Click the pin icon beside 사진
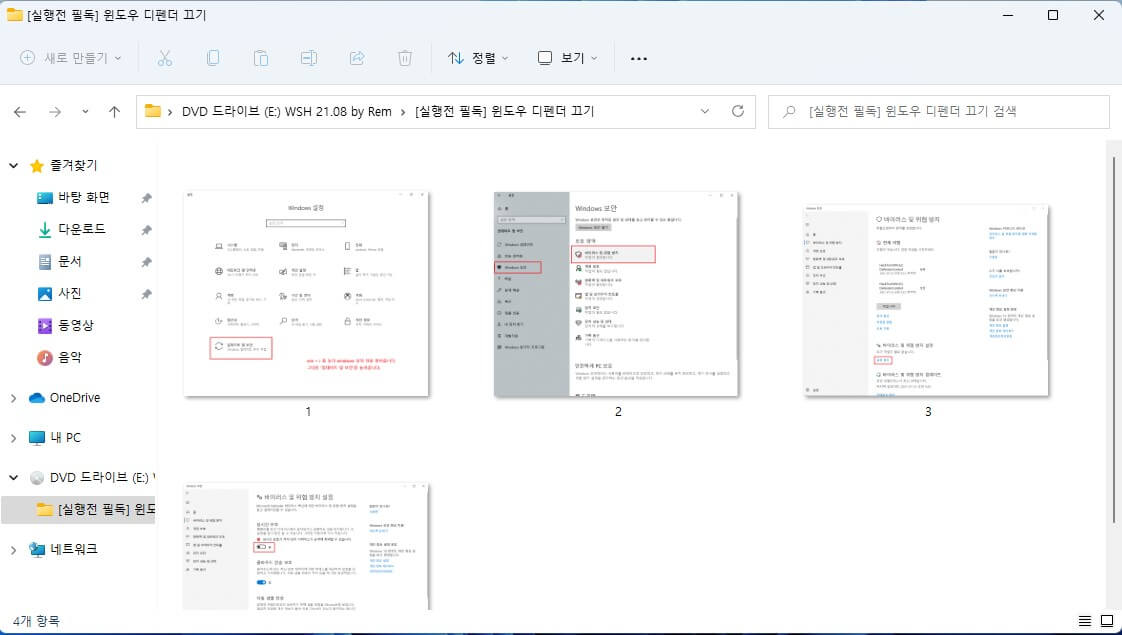1122x635 pixels. click(x=146, y=294)
